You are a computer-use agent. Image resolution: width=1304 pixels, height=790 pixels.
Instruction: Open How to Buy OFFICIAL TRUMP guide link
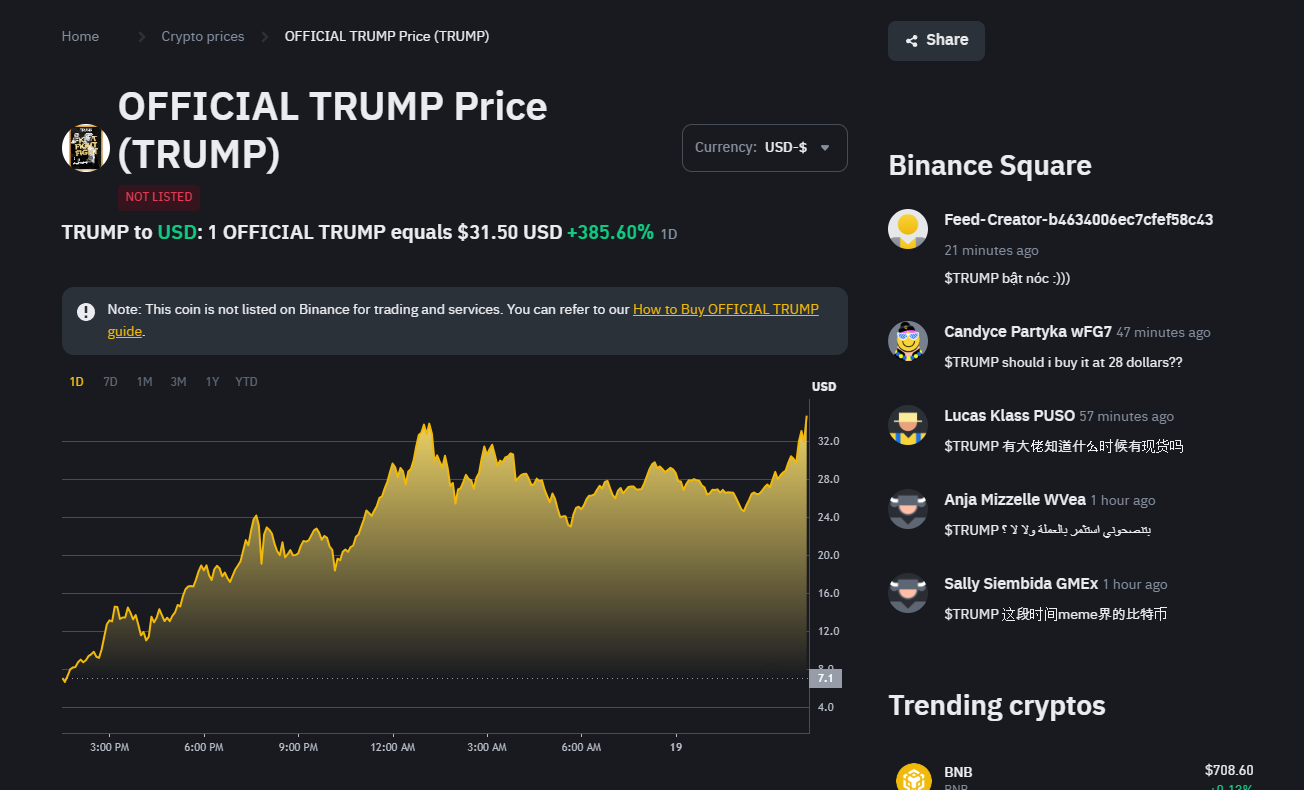(726, 310)
